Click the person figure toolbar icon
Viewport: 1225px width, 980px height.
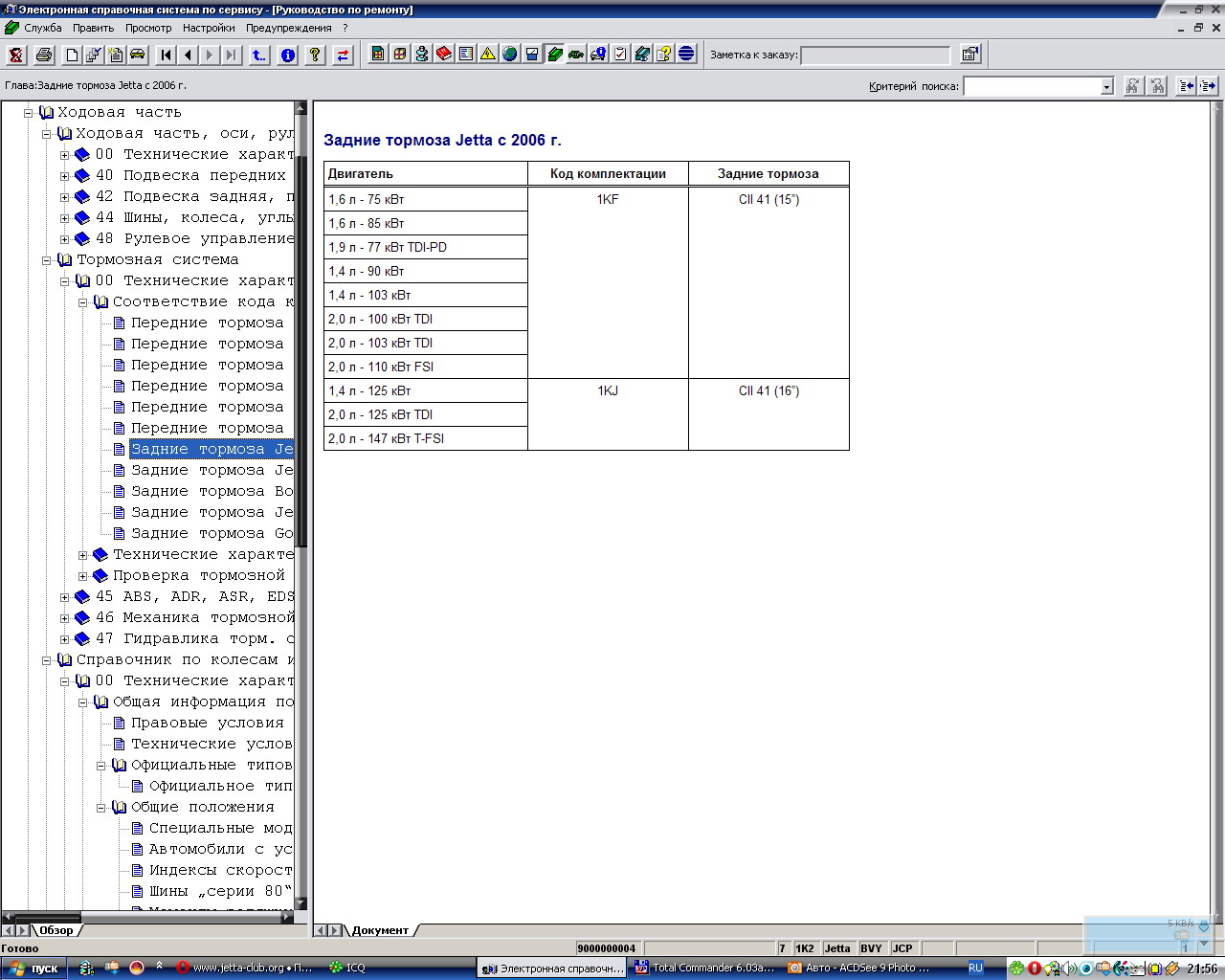pos(422,55)
